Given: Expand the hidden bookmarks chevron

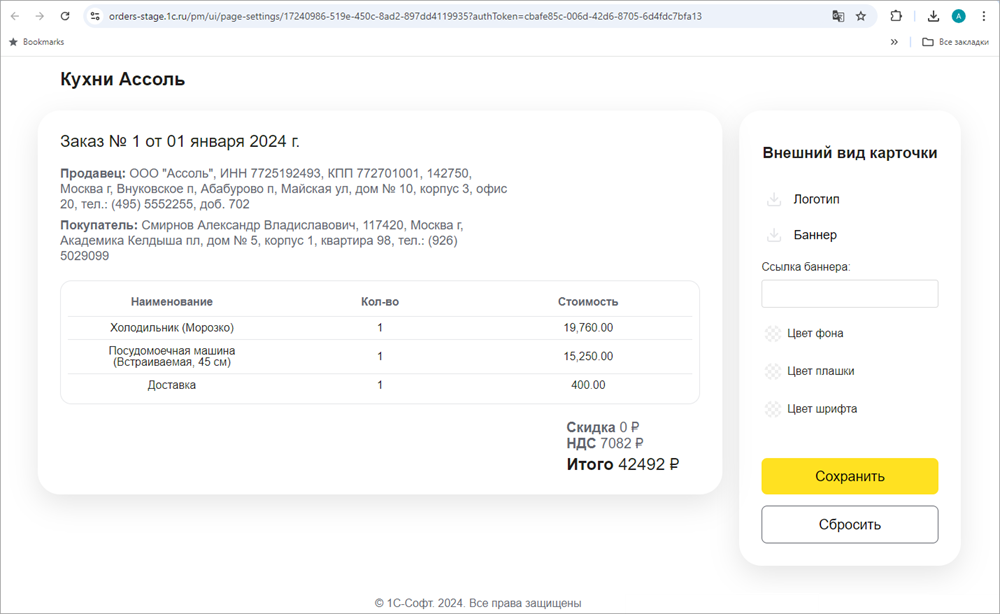Looking at the screenshot, I should click(893, 42).
